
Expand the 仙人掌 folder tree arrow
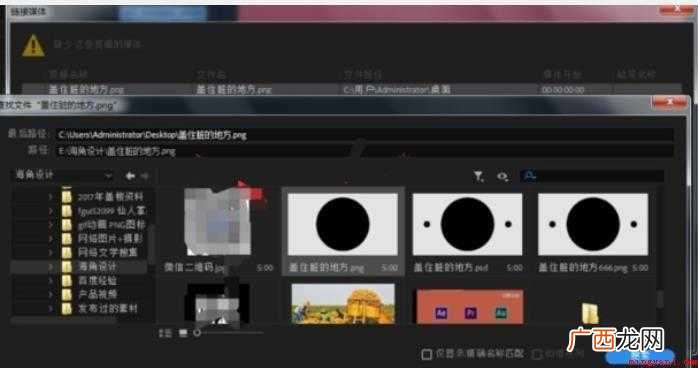tap(51, 210)
